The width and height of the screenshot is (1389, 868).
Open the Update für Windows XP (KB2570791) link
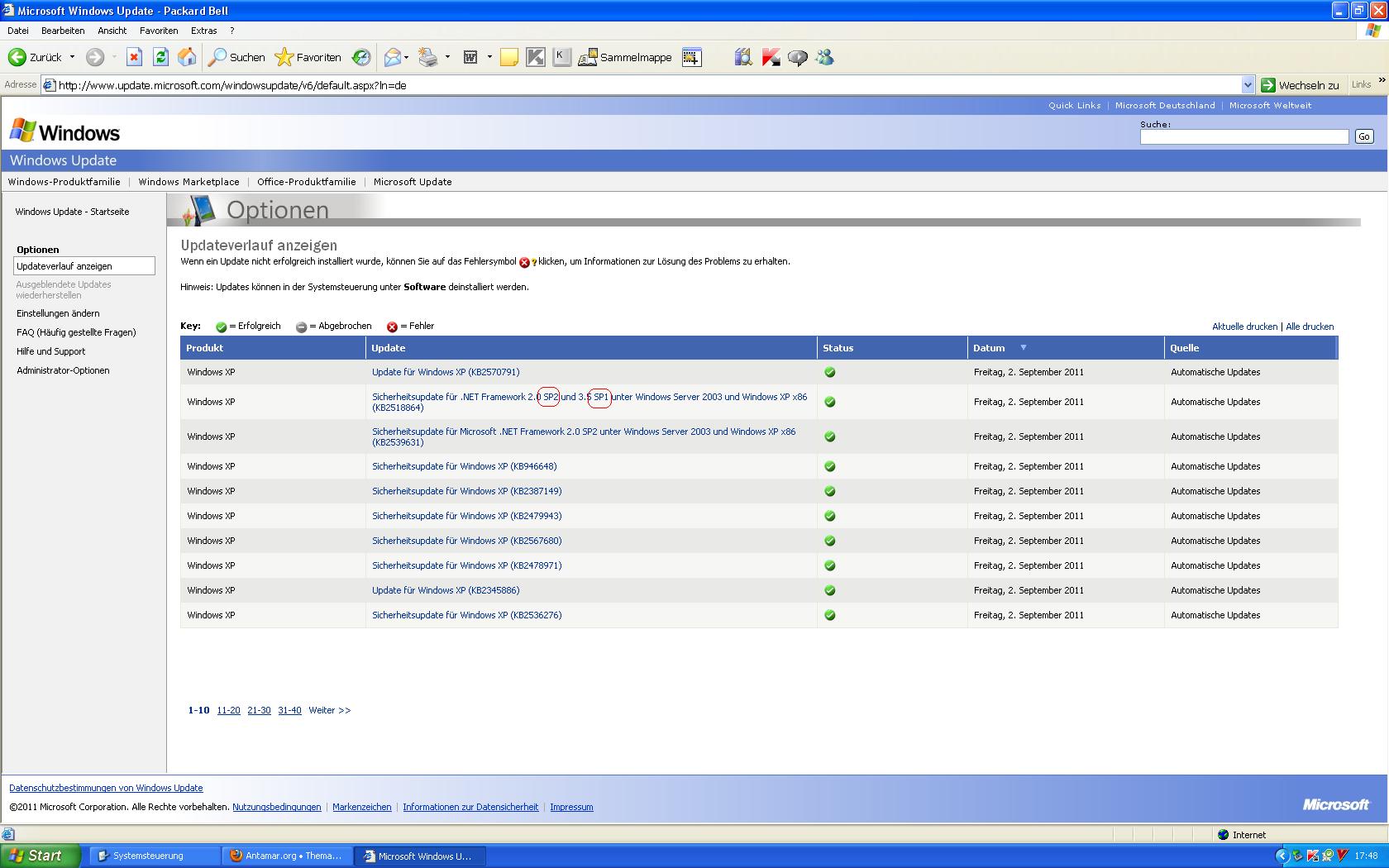[446, 372]
